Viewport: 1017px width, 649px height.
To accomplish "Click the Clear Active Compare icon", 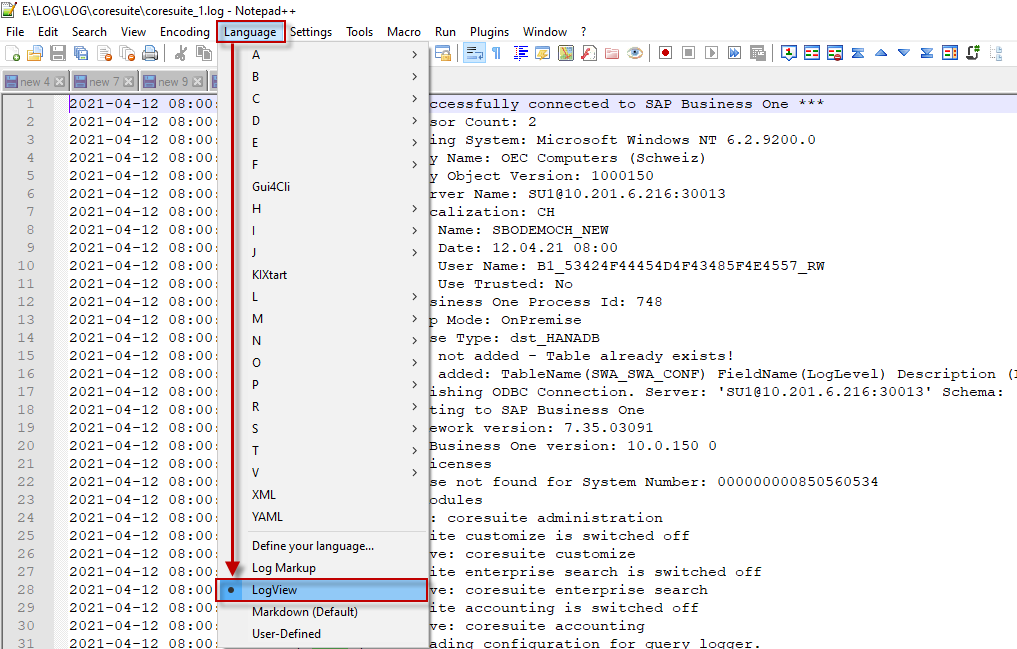I will 835,53.
